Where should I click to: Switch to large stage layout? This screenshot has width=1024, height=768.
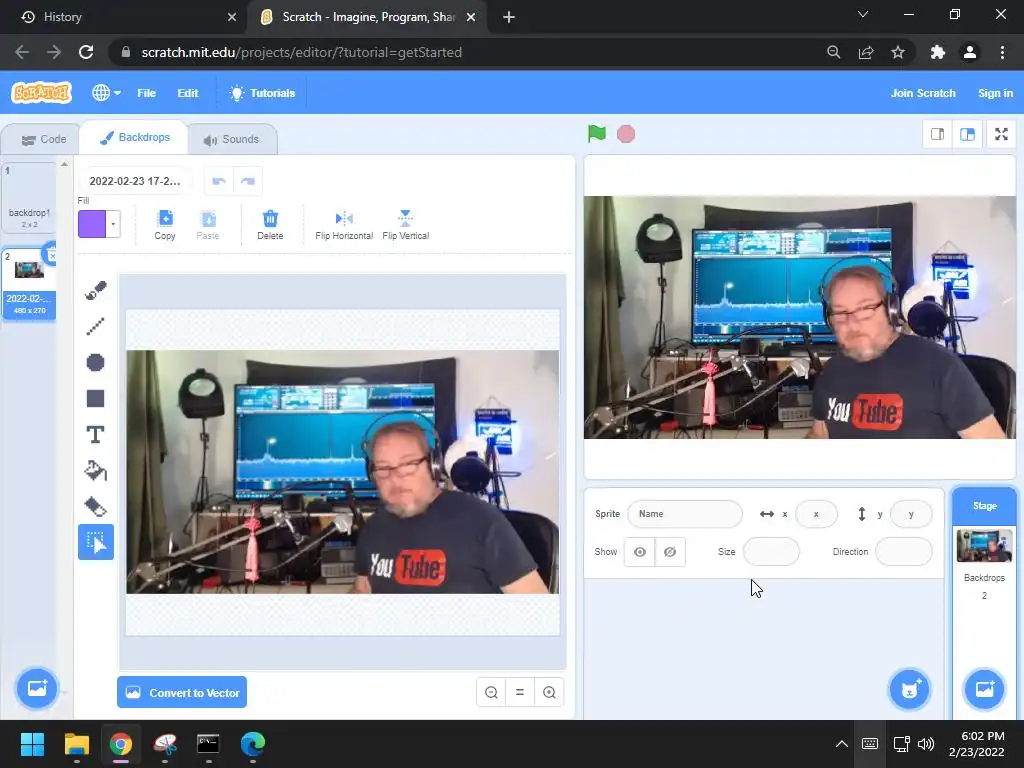967,134
